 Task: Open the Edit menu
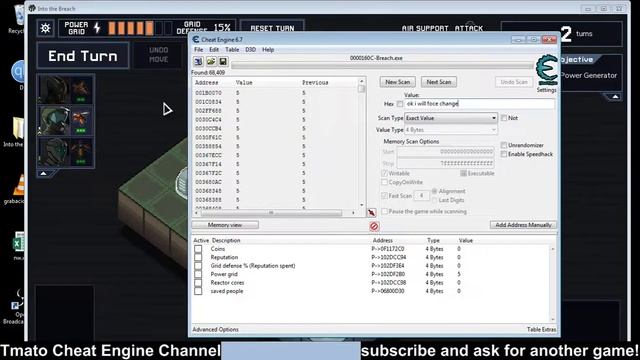pos(214,50)
